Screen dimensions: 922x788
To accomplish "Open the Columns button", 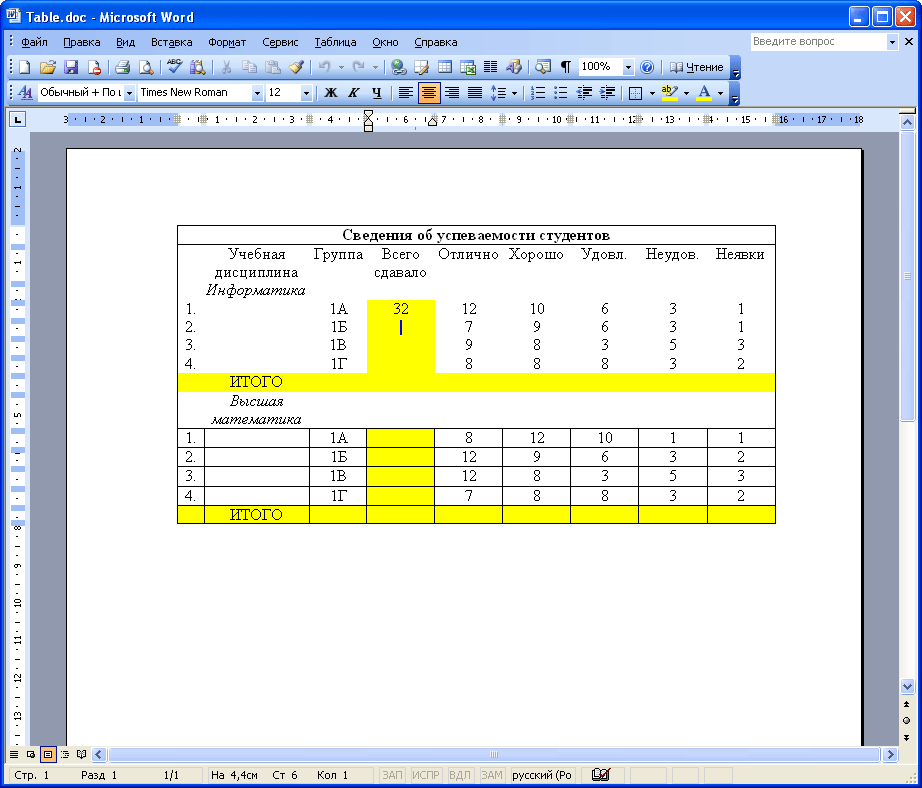I will click(490, 67).
